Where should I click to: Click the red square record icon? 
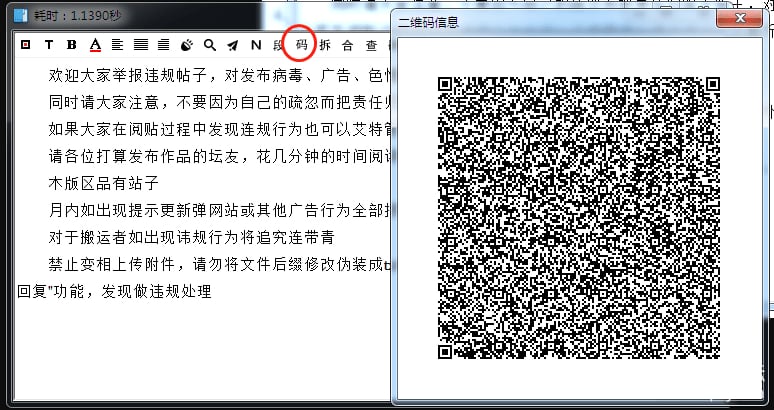(x=26, y=45)
